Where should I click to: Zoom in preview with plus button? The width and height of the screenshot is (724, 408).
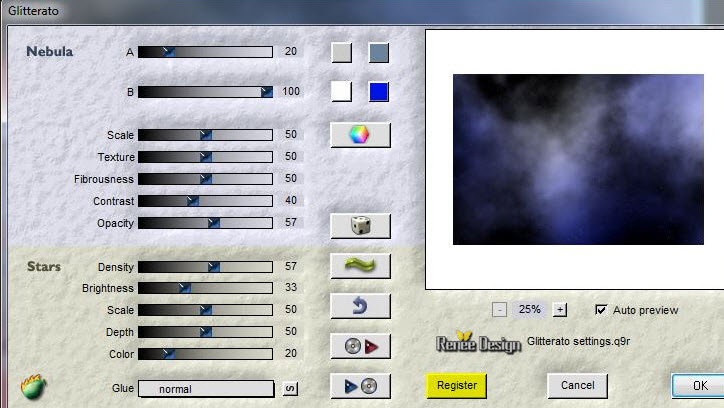click(560, 309)
